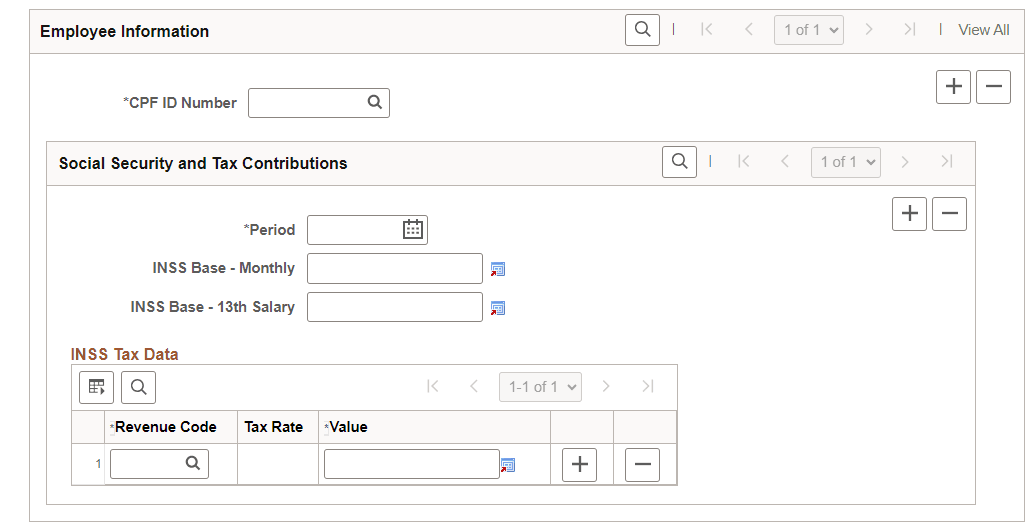Sort by the Revenue Code column header
This screenshot has height=528, width=1030.
click(166, 427)
